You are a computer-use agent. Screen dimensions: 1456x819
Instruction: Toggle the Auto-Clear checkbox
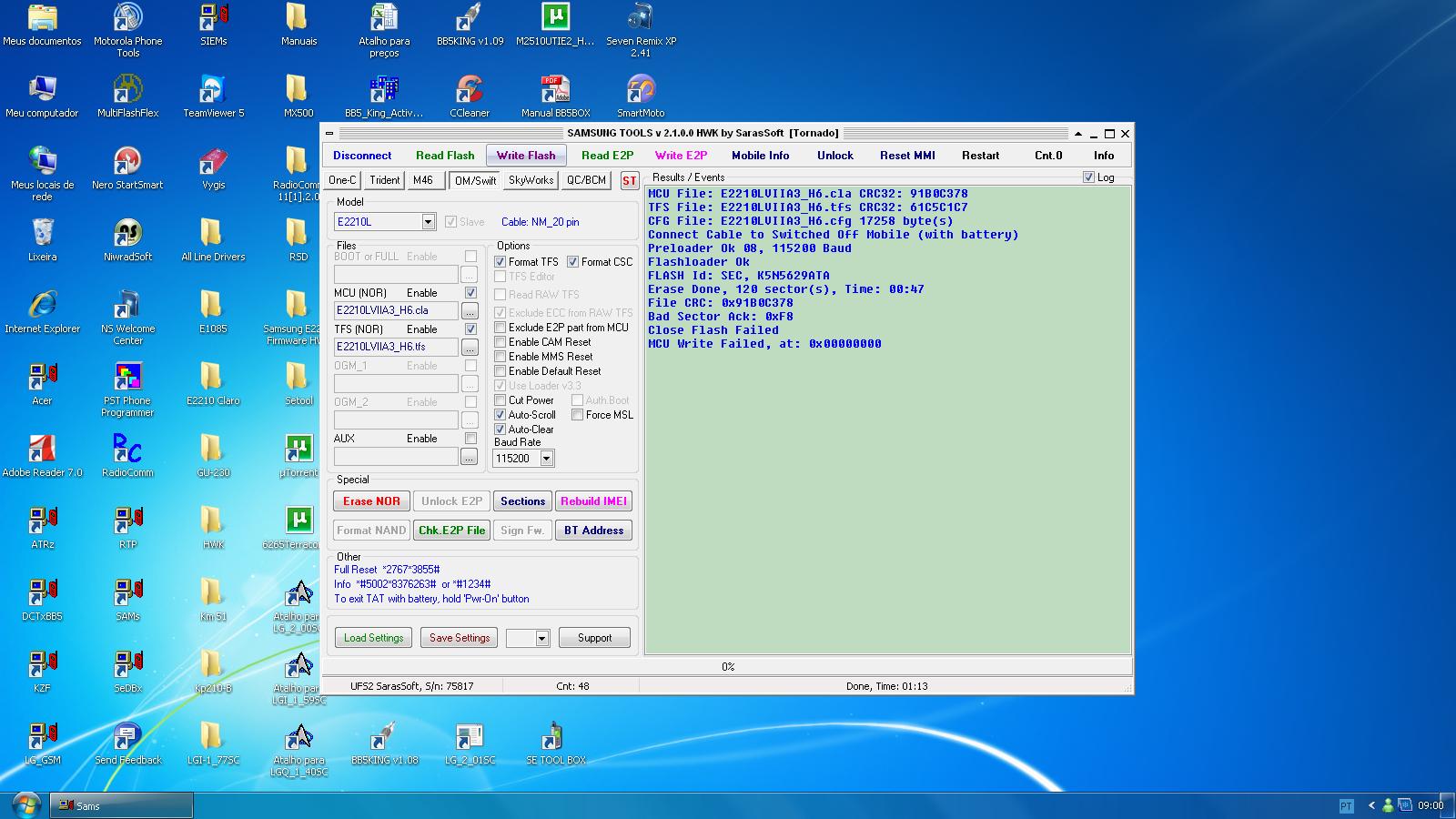(500, 430)
